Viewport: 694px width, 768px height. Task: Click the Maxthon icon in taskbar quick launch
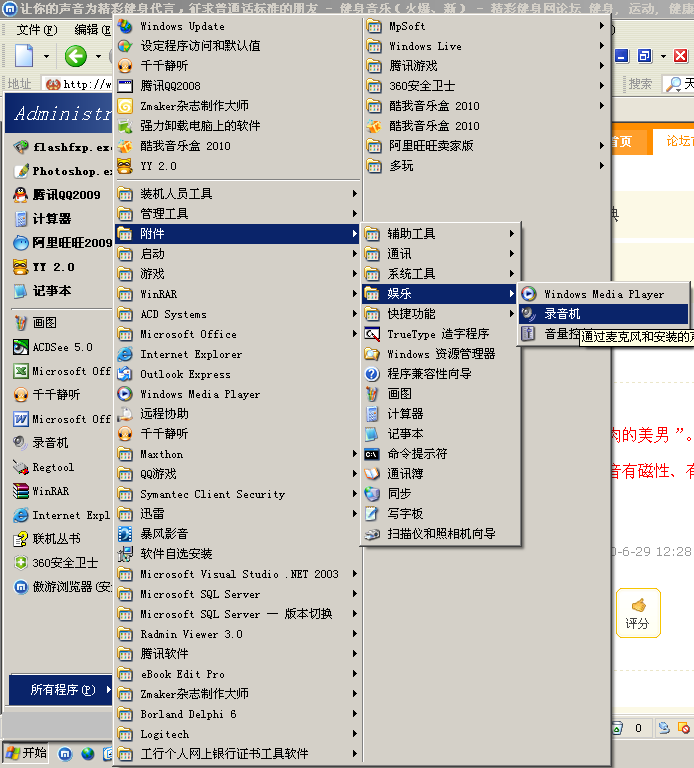click(65, 754)
